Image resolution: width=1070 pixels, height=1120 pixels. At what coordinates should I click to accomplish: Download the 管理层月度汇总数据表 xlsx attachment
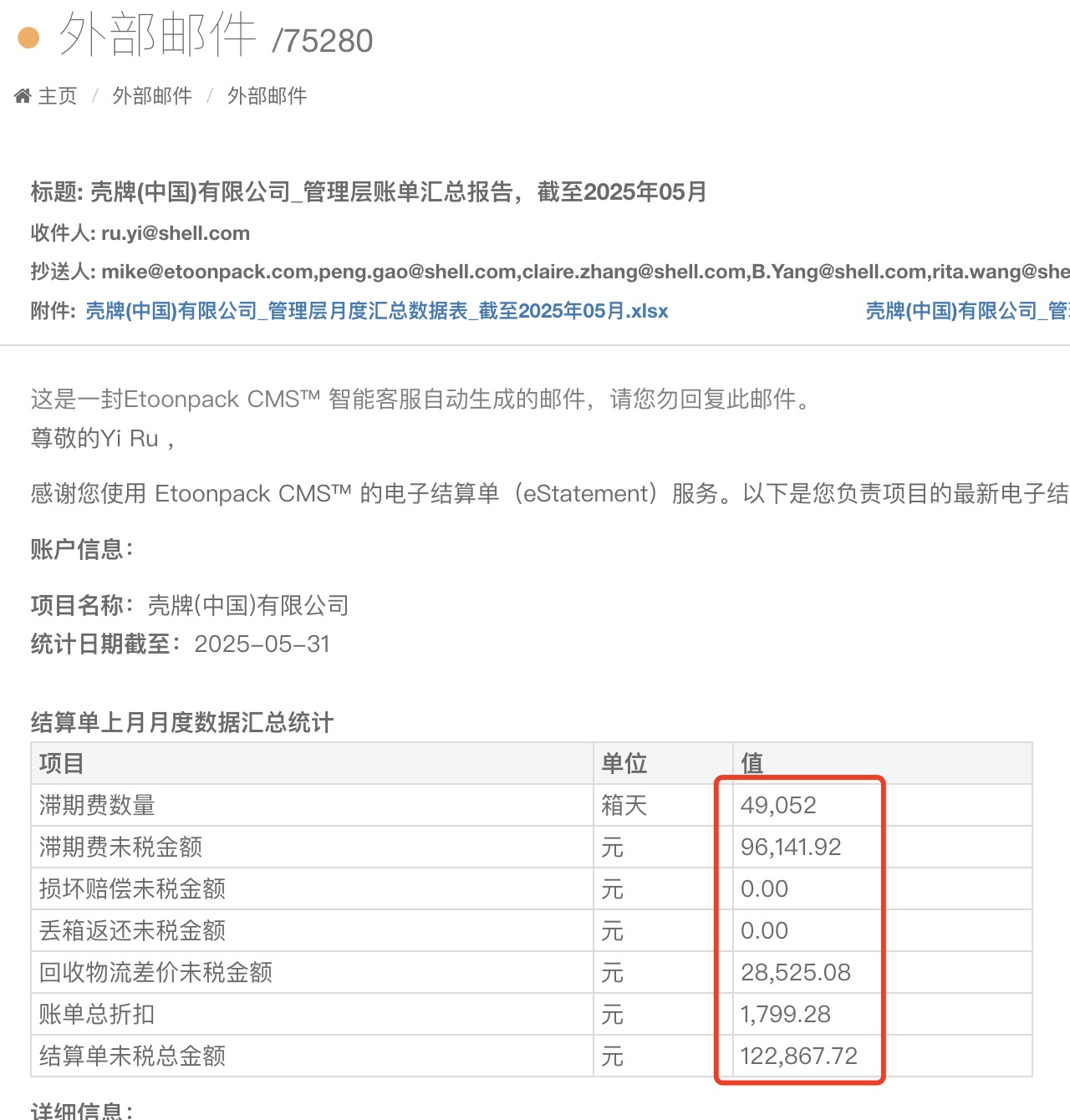tap(377, 311)
